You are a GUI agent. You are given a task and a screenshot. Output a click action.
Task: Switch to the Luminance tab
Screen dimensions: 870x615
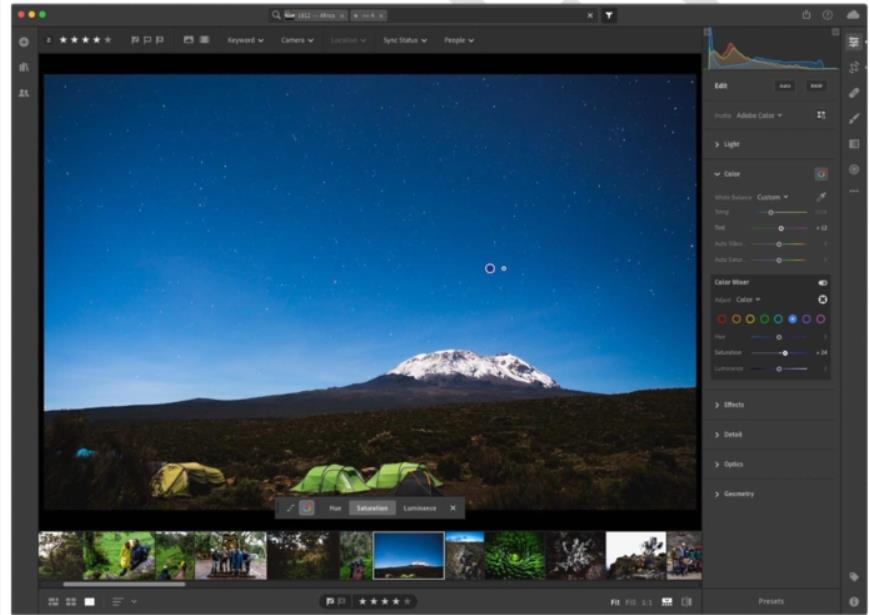tap(419, 508)
